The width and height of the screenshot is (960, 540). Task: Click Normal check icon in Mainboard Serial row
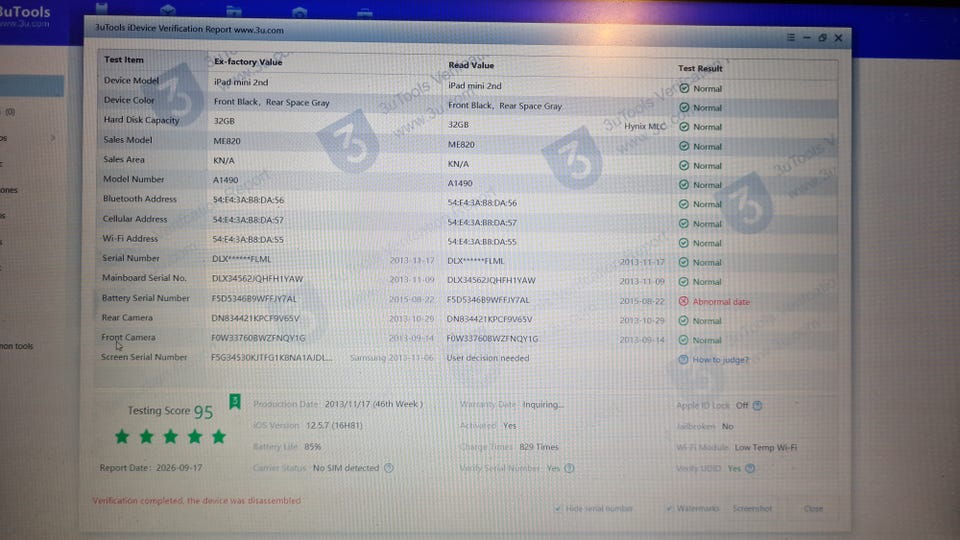click(684, 282)
